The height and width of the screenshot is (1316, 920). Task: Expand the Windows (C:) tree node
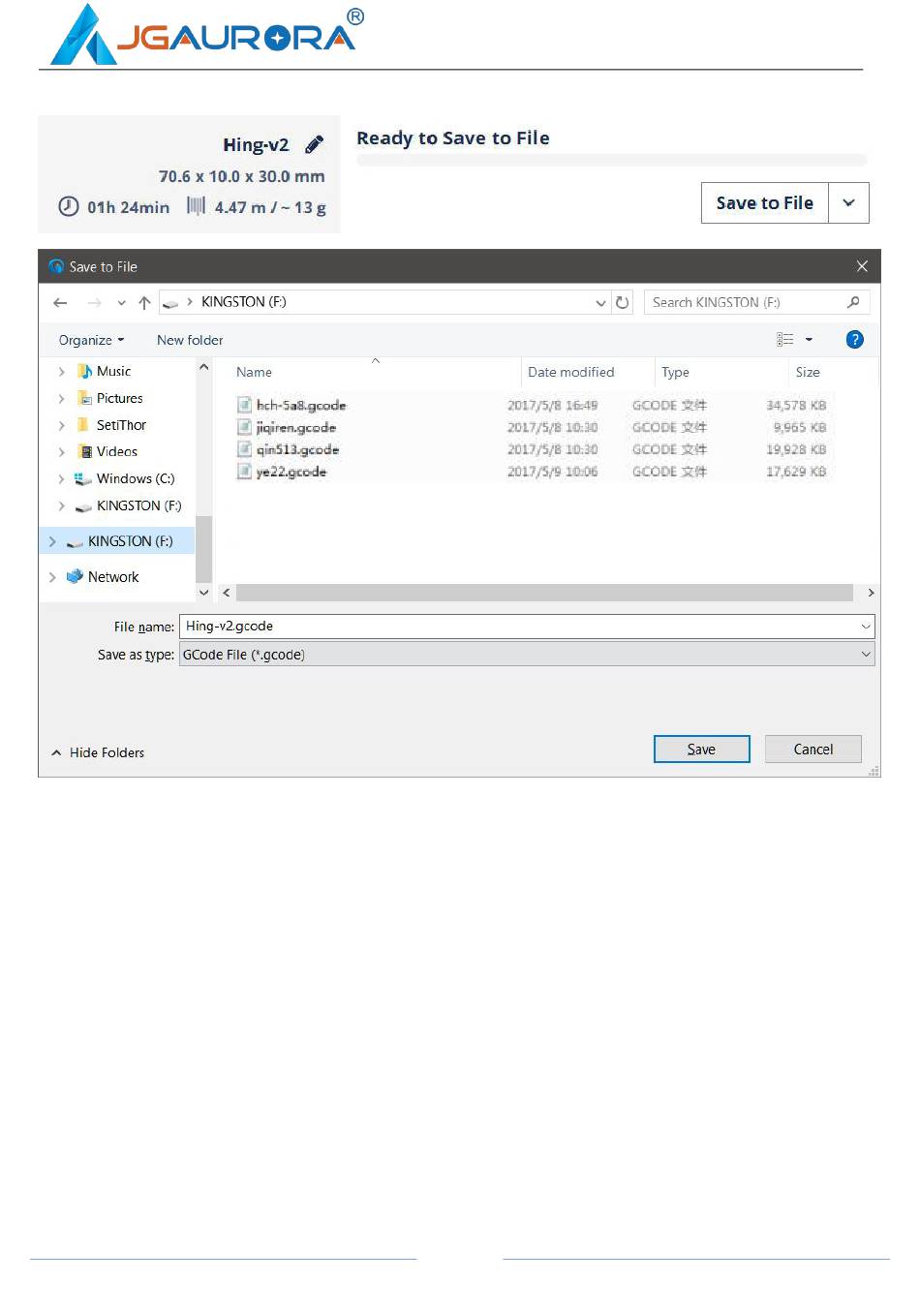coord(62,479)
